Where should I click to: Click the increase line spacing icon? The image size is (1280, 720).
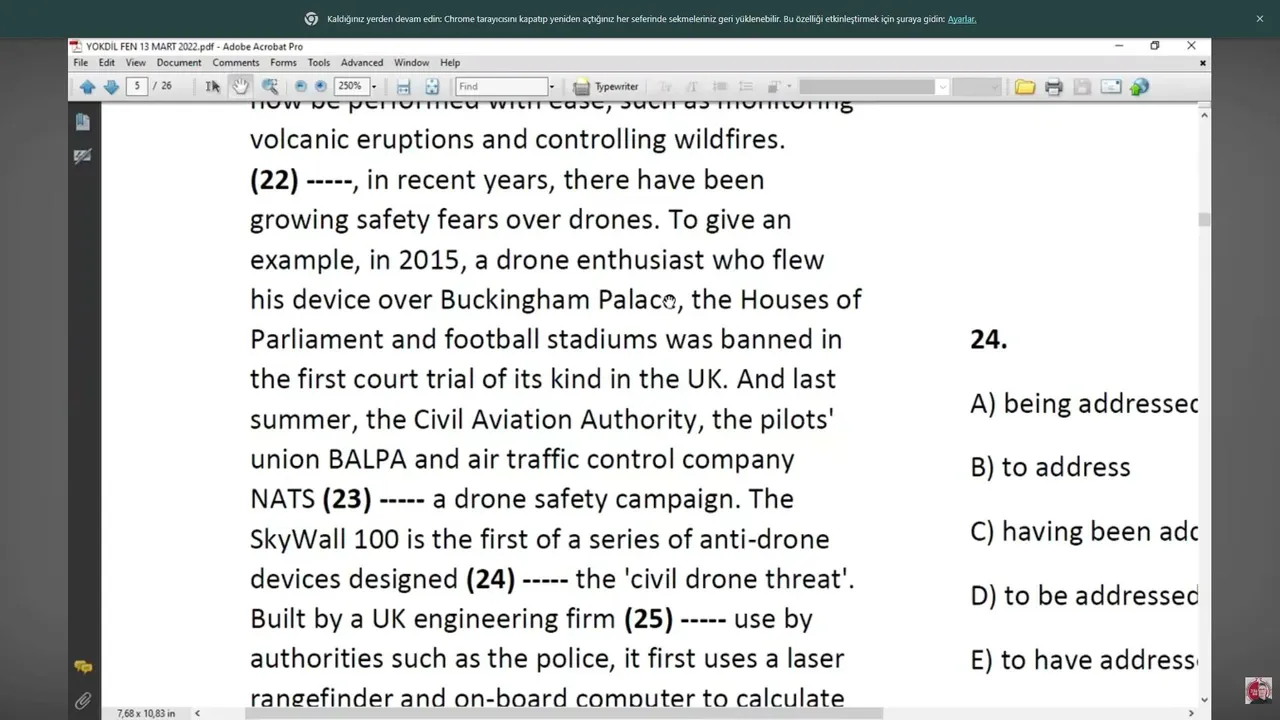pos(745,87)
